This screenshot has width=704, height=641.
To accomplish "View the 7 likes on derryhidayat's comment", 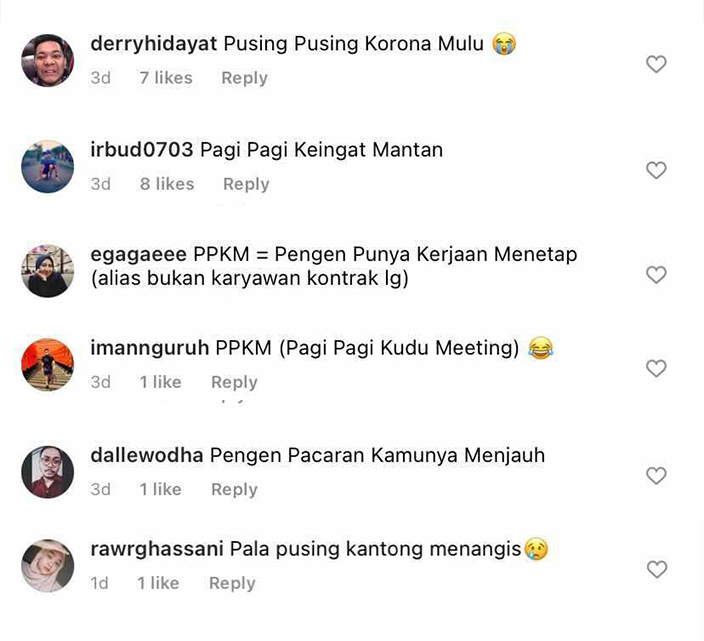I will (166, 78).
